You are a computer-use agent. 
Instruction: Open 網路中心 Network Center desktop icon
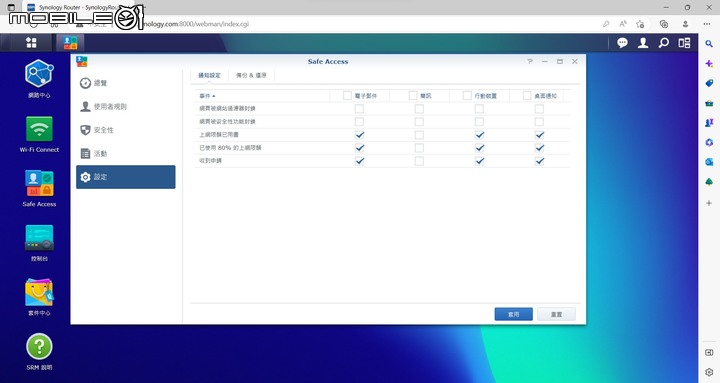pos(39,79)
